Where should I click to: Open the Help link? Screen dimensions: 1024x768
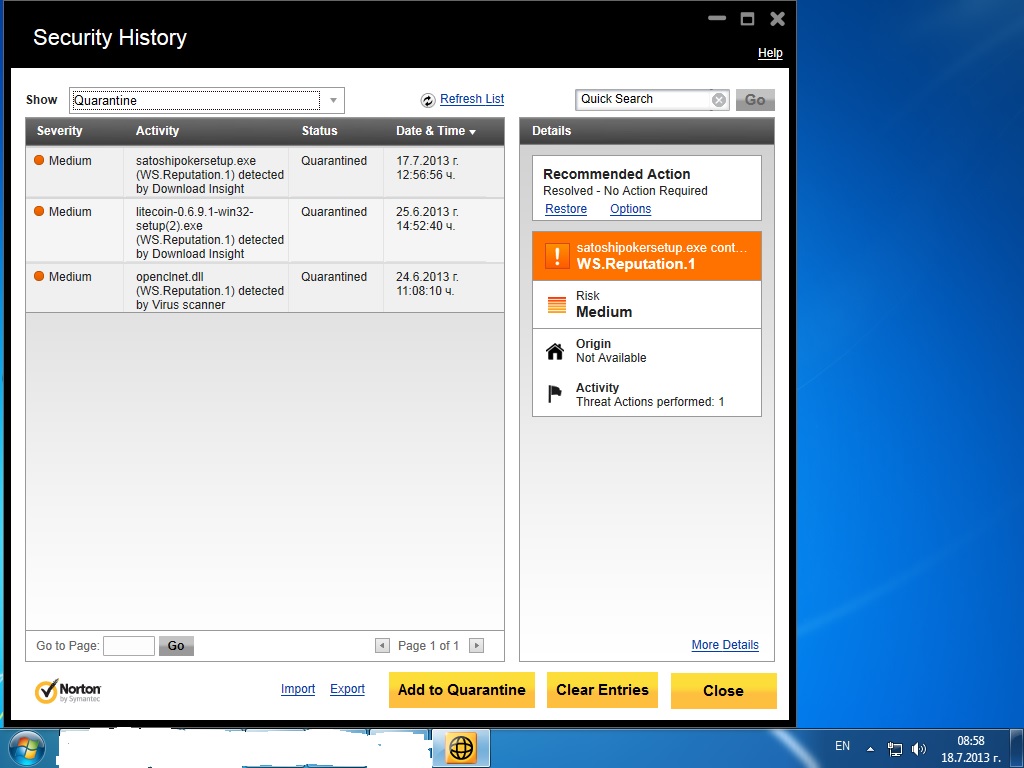coord(770,53)
